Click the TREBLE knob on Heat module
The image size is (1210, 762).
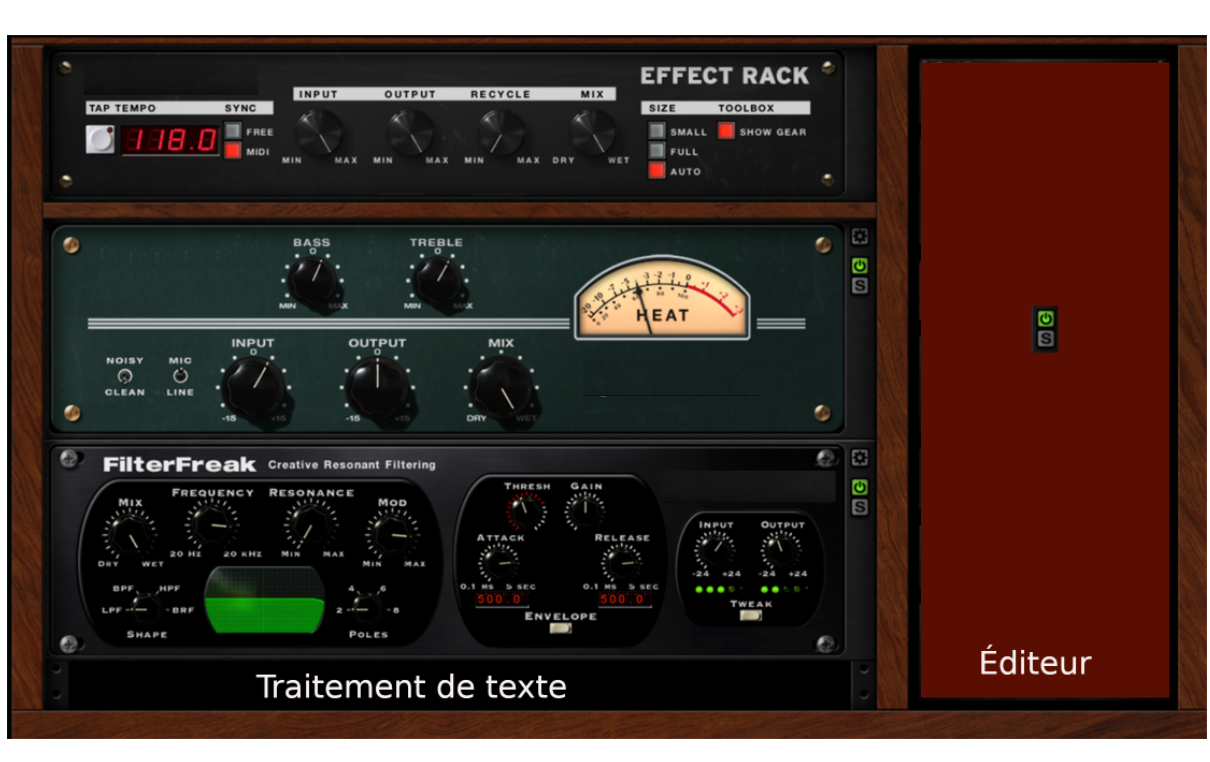coord(437,282)
